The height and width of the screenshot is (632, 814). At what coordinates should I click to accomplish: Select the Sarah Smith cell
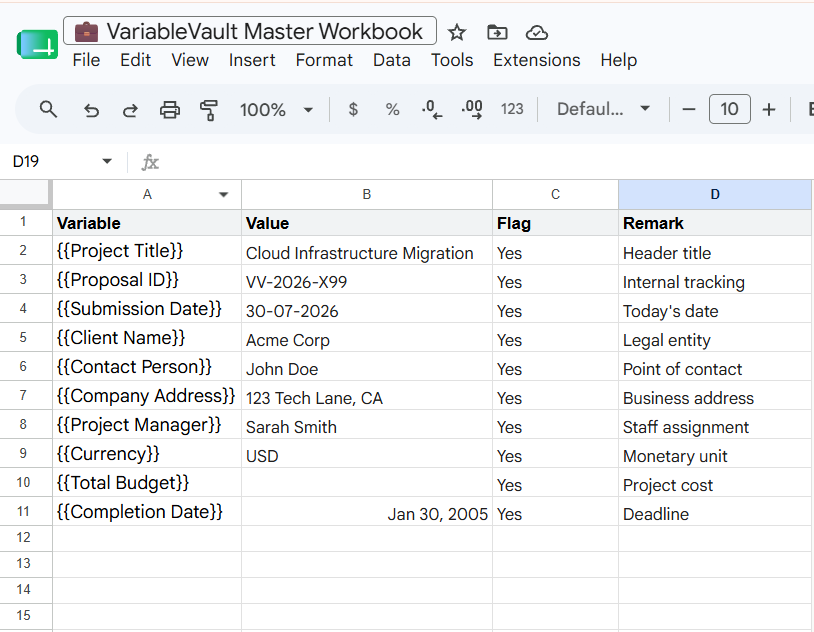tap(367, 425)
